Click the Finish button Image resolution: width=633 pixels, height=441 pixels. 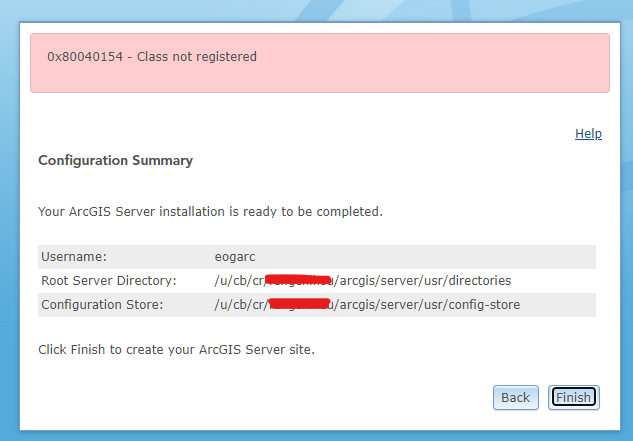click(x=573, y=397)
